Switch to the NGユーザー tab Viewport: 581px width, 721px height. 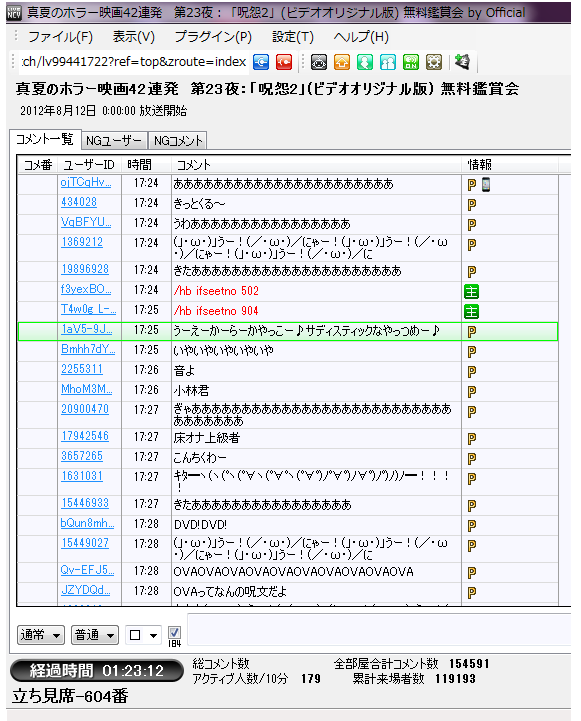click(x=114, y=141)
